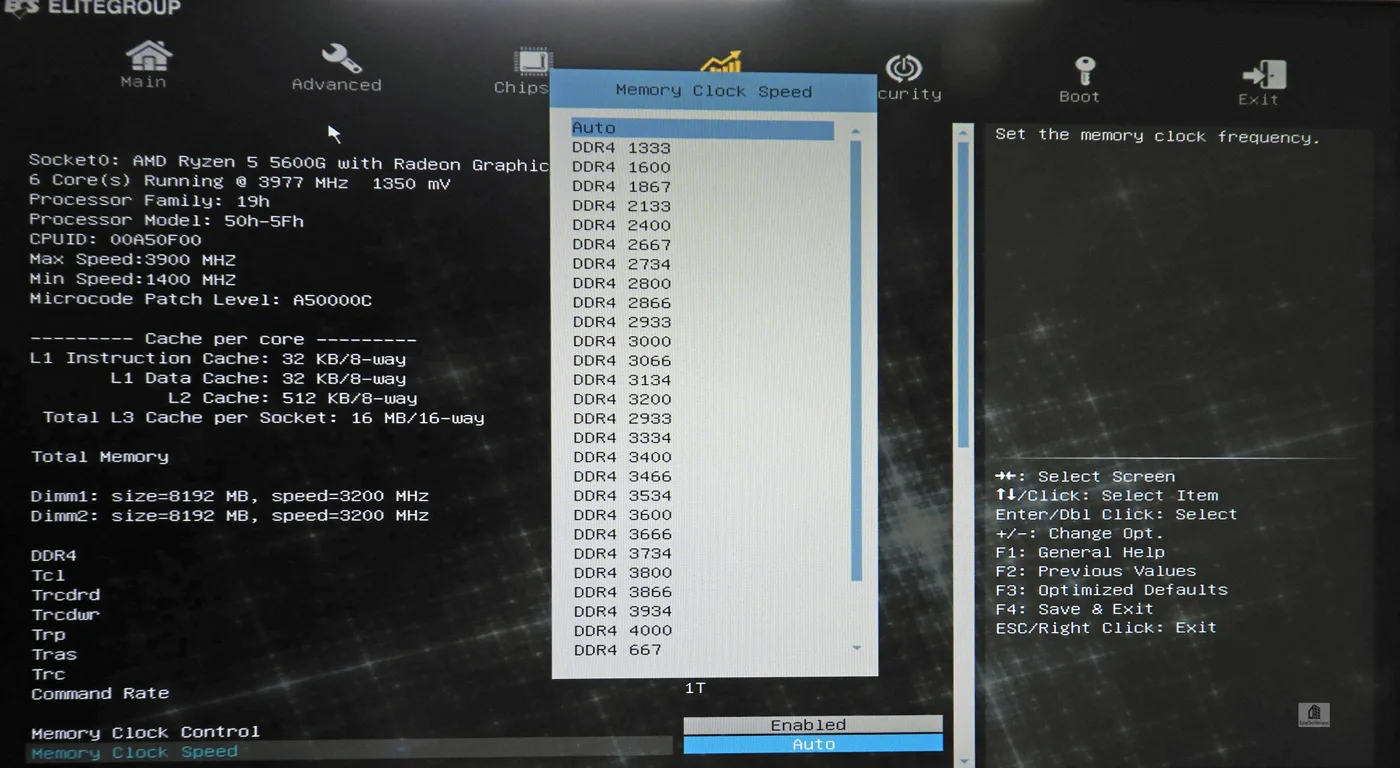The image size is (1400, 768).
Task: Select DDR4 3934 option
Action: [621, 611]
